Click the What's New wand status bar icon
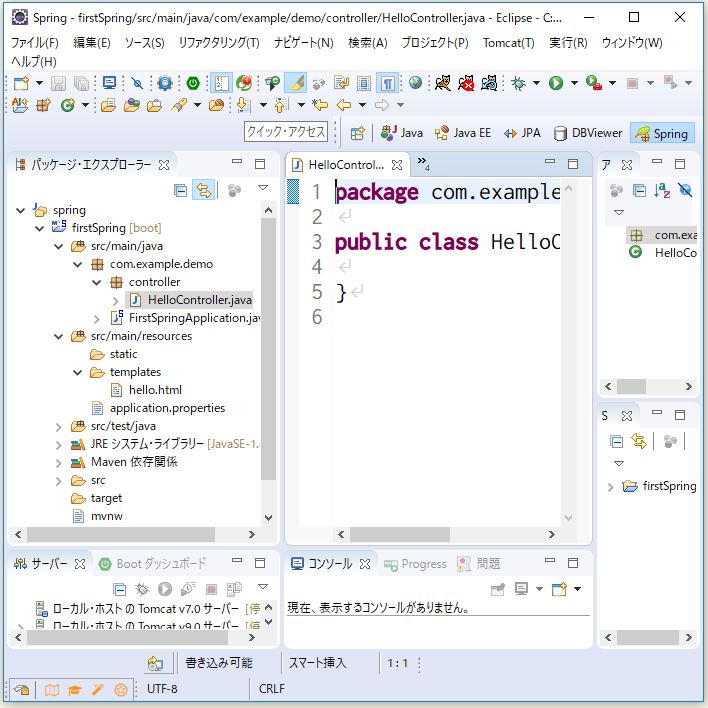Screen dimensions: 708x708 pyautogui.click(x=98, y=690)
